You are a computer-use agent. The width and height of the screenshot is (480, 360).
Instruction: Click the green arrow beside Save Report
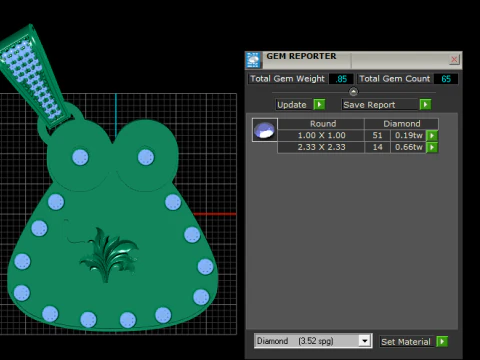point(425,105)
